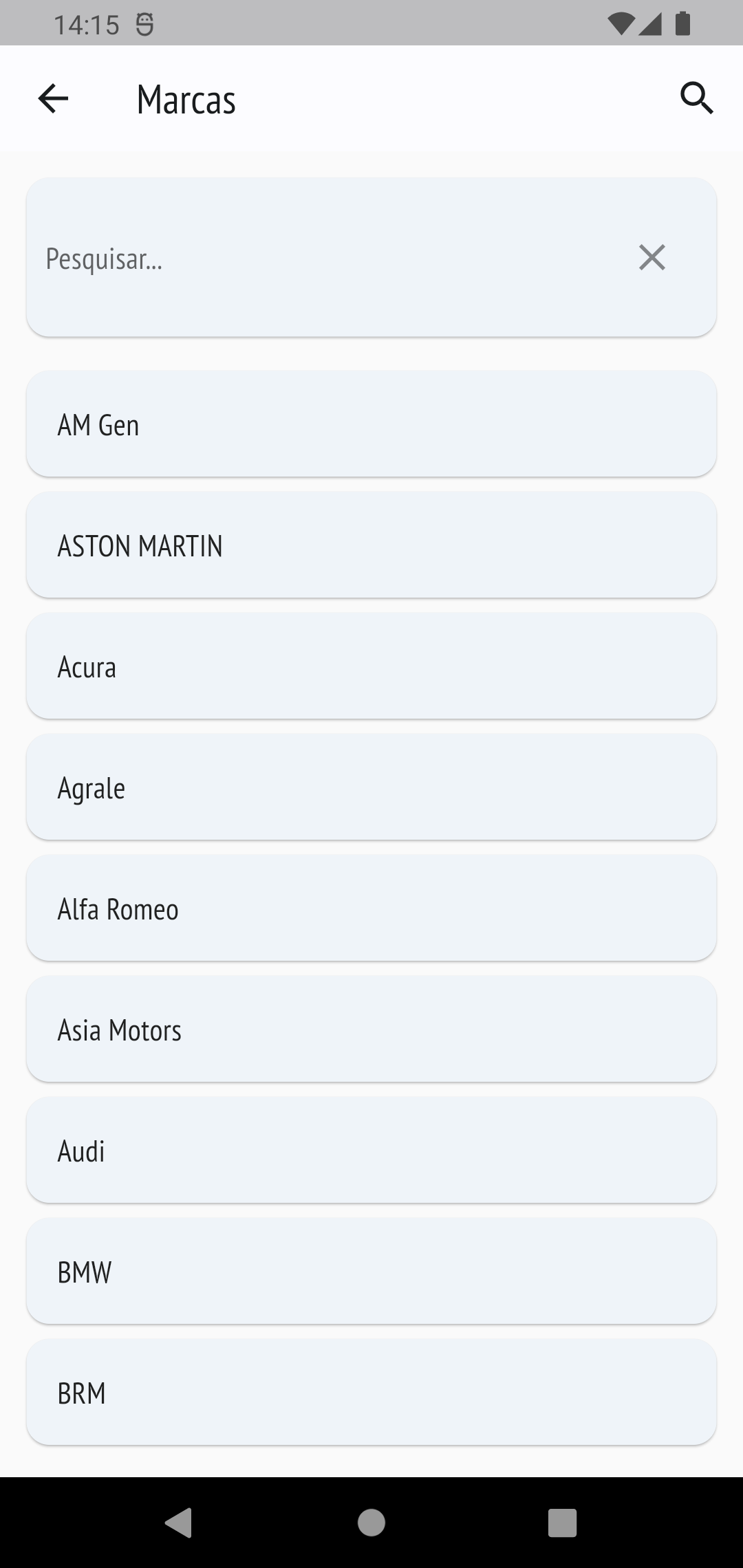This screenshot has height=1568, width=743.
Task: Open the Agrale brand
Action: [371, 787]
